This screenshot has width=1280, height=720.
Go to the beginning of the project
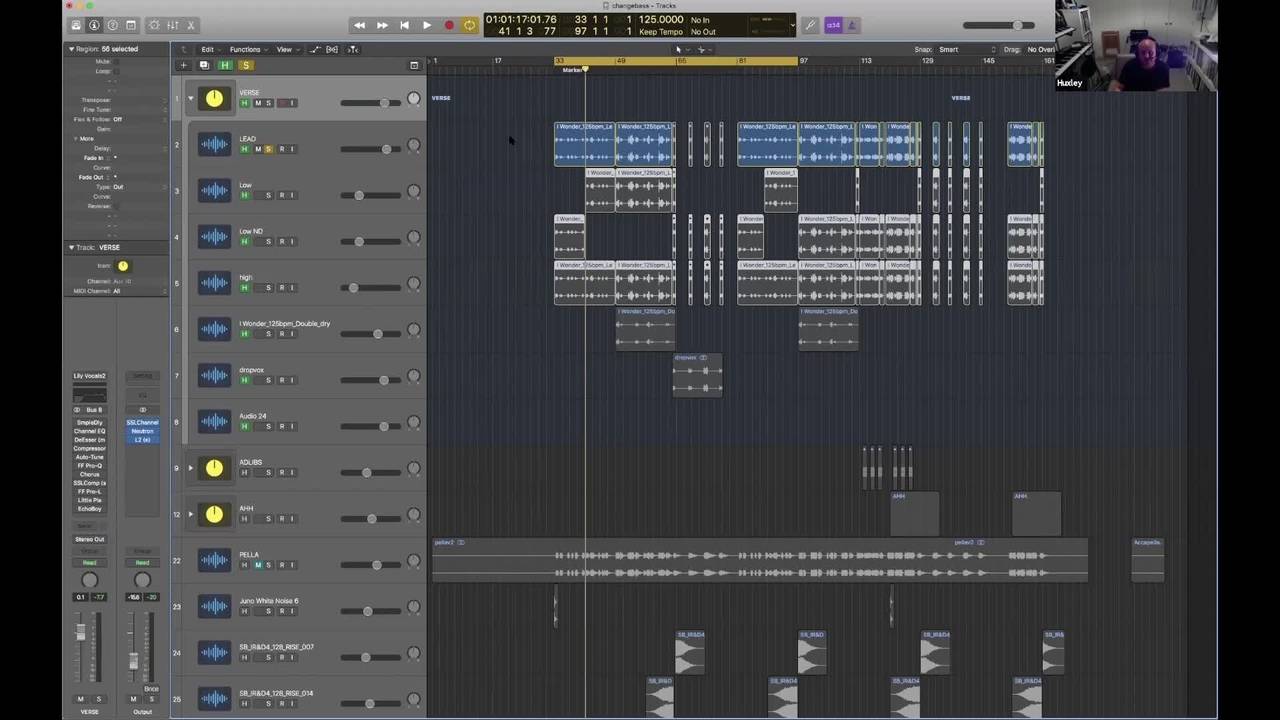(x=404, y=25)
